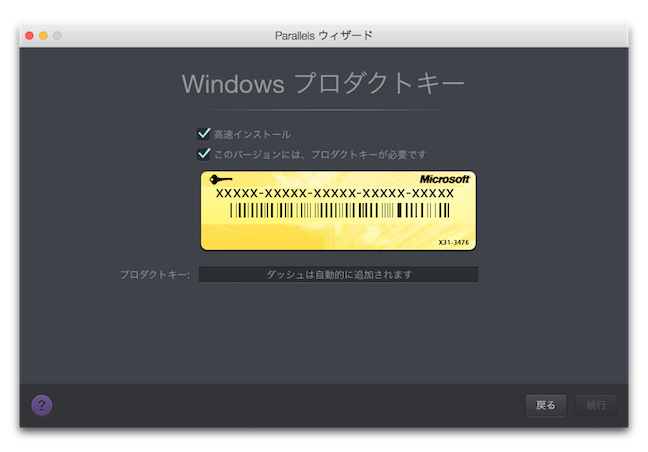Viewport: 648px width, 452px height.
Task: Click the barcode on the product key card
Action: tap(338, 211)
